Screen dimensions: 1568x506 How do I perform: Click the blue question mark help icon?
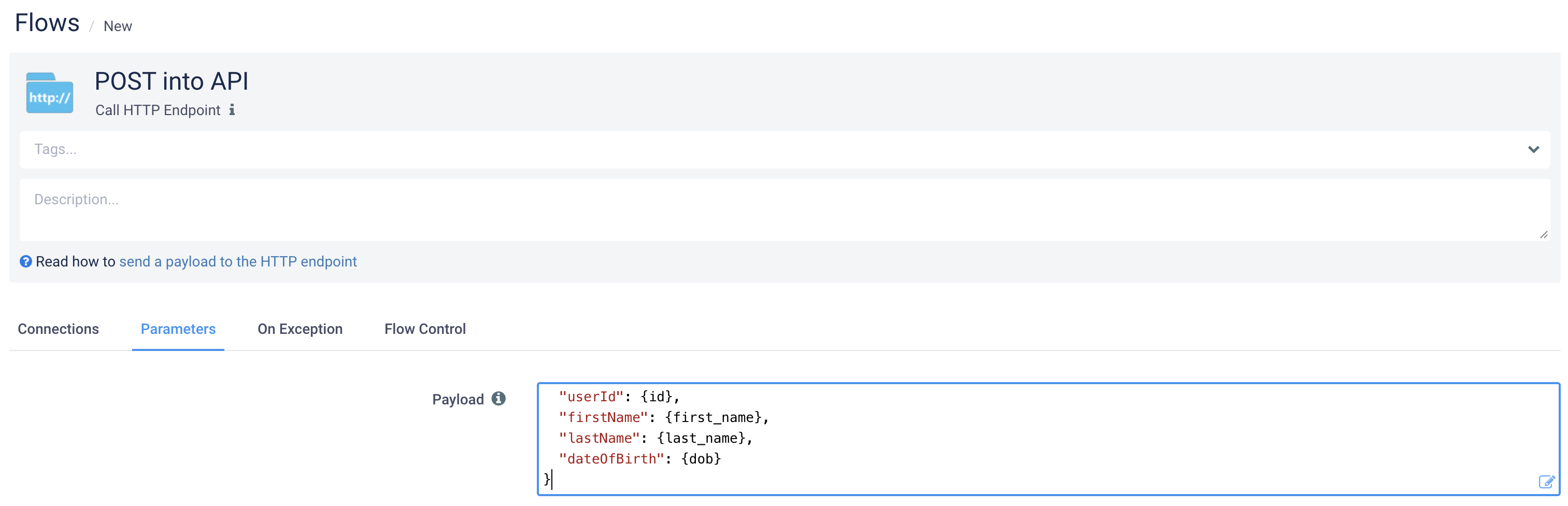coord(25,262)
